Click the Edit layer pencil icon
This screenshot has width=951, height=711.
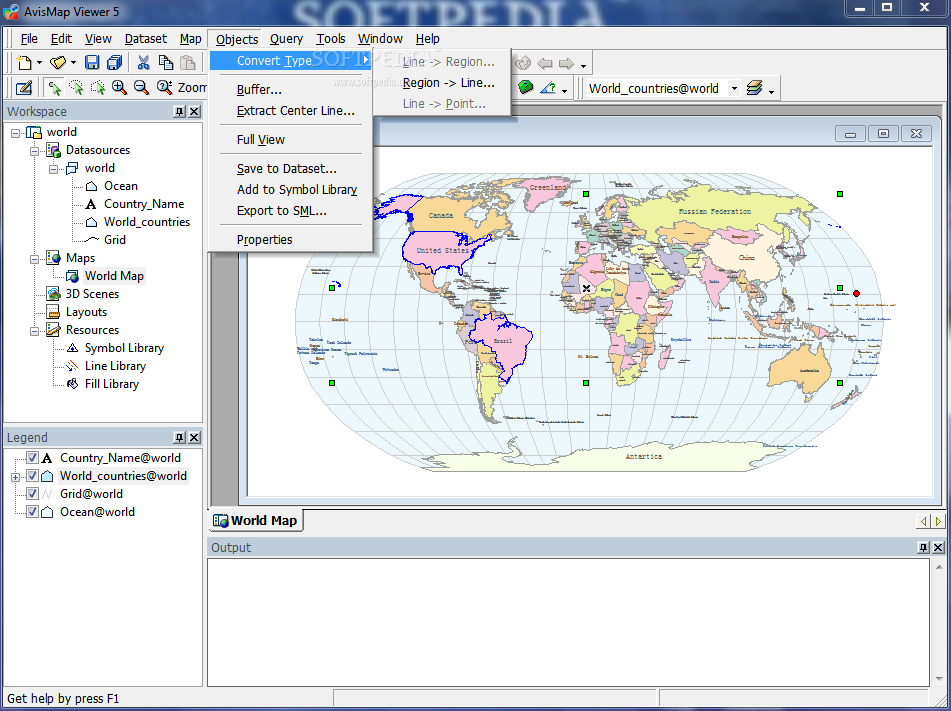[x=24, y=88]
